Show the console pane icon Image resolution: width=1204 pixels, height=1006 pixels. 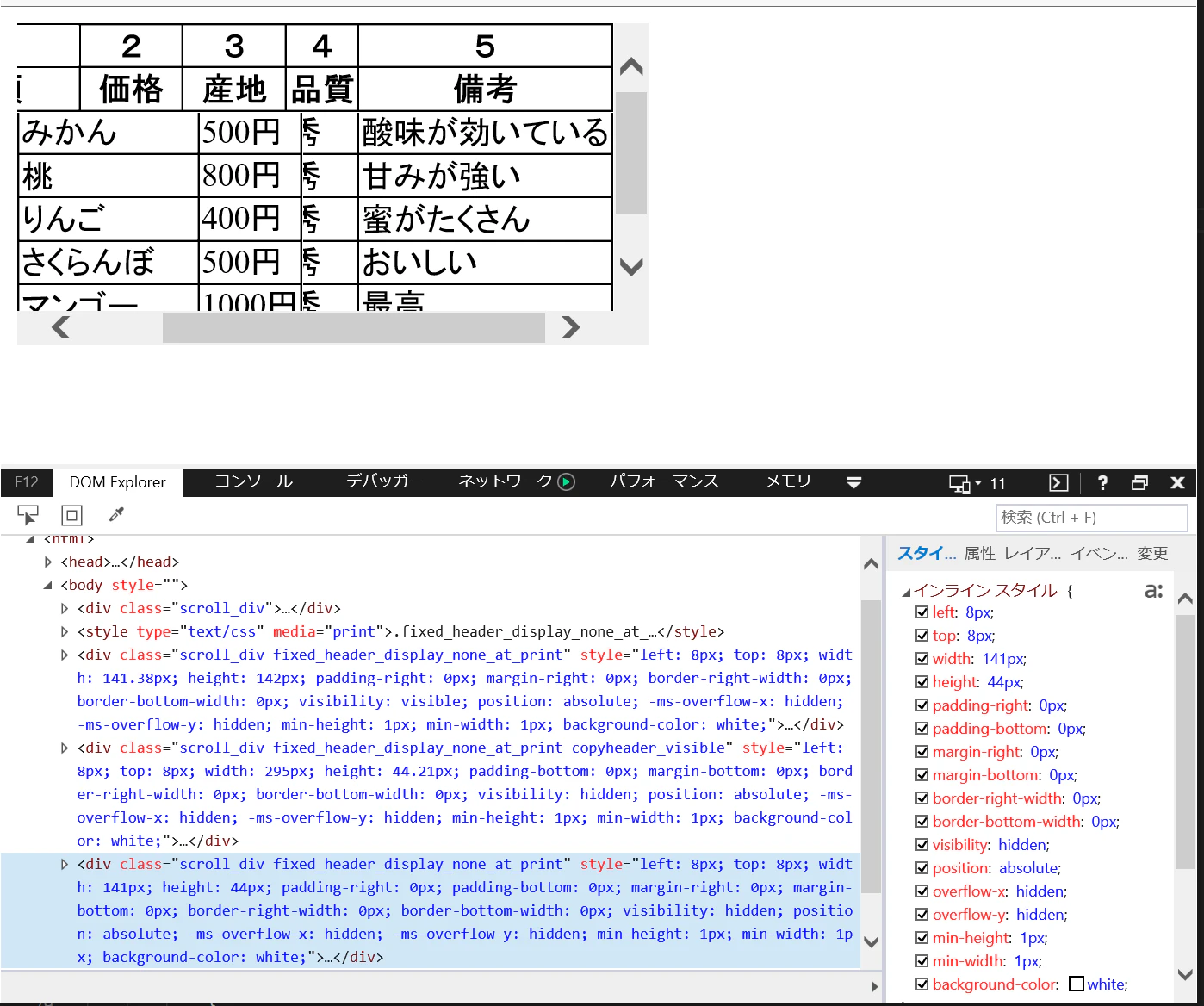point(1058,483)
